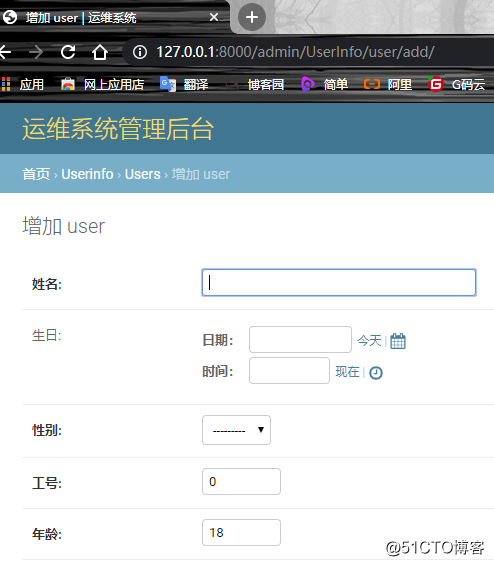Click the 运维系统管理后台 site title

click(118, 129)
